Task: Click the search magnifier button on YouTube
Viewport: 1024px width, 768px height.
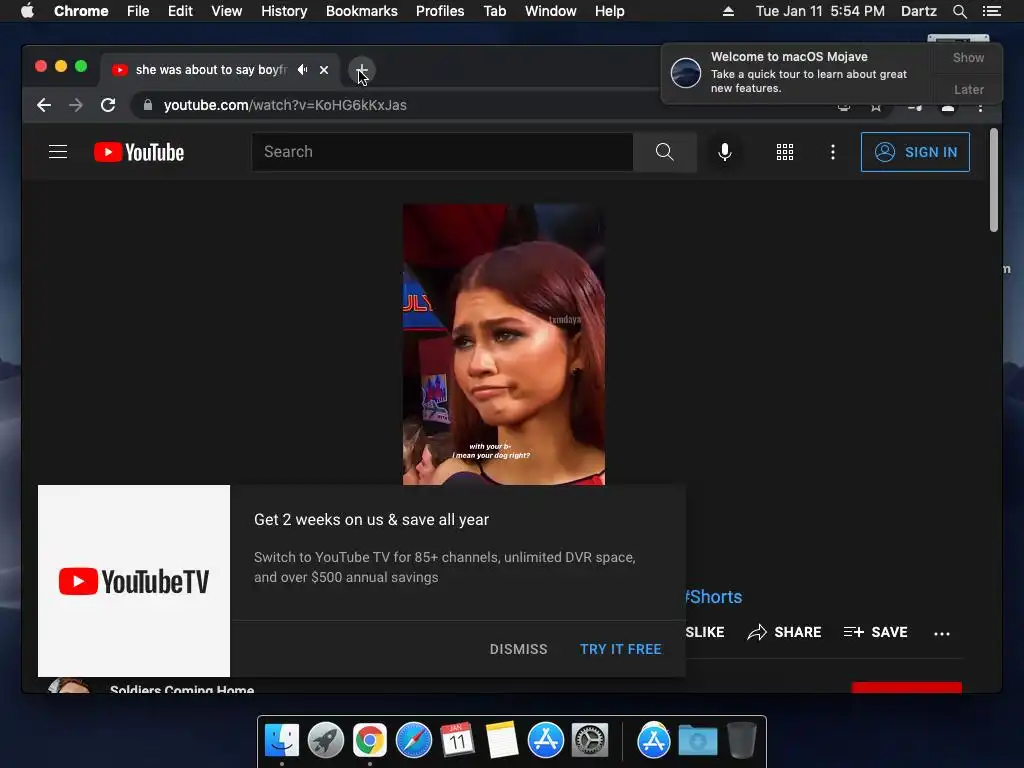Action: point(664,152)
